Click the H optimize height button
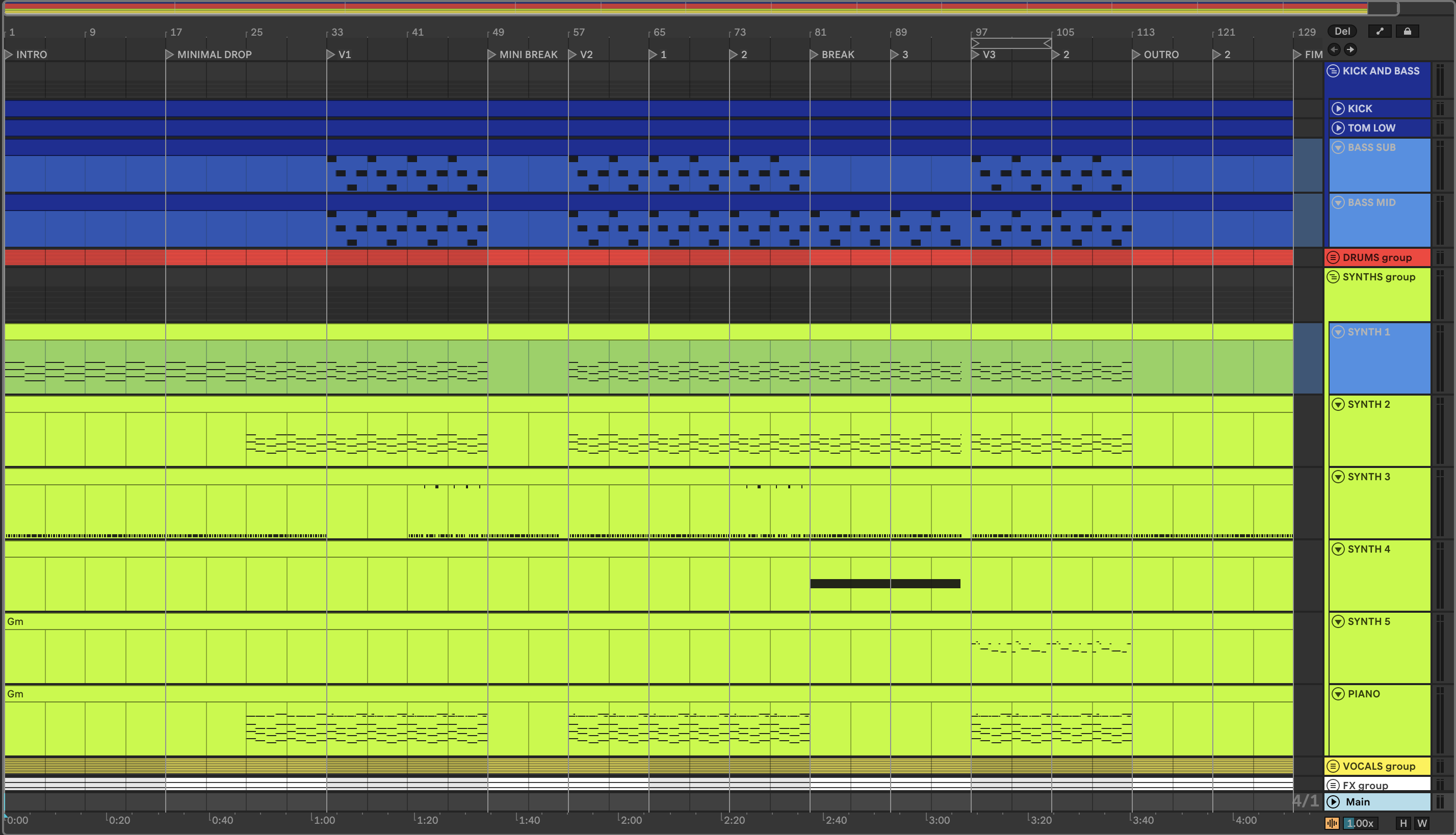This screenshot has height=835, width=1456. (1403, 823)
